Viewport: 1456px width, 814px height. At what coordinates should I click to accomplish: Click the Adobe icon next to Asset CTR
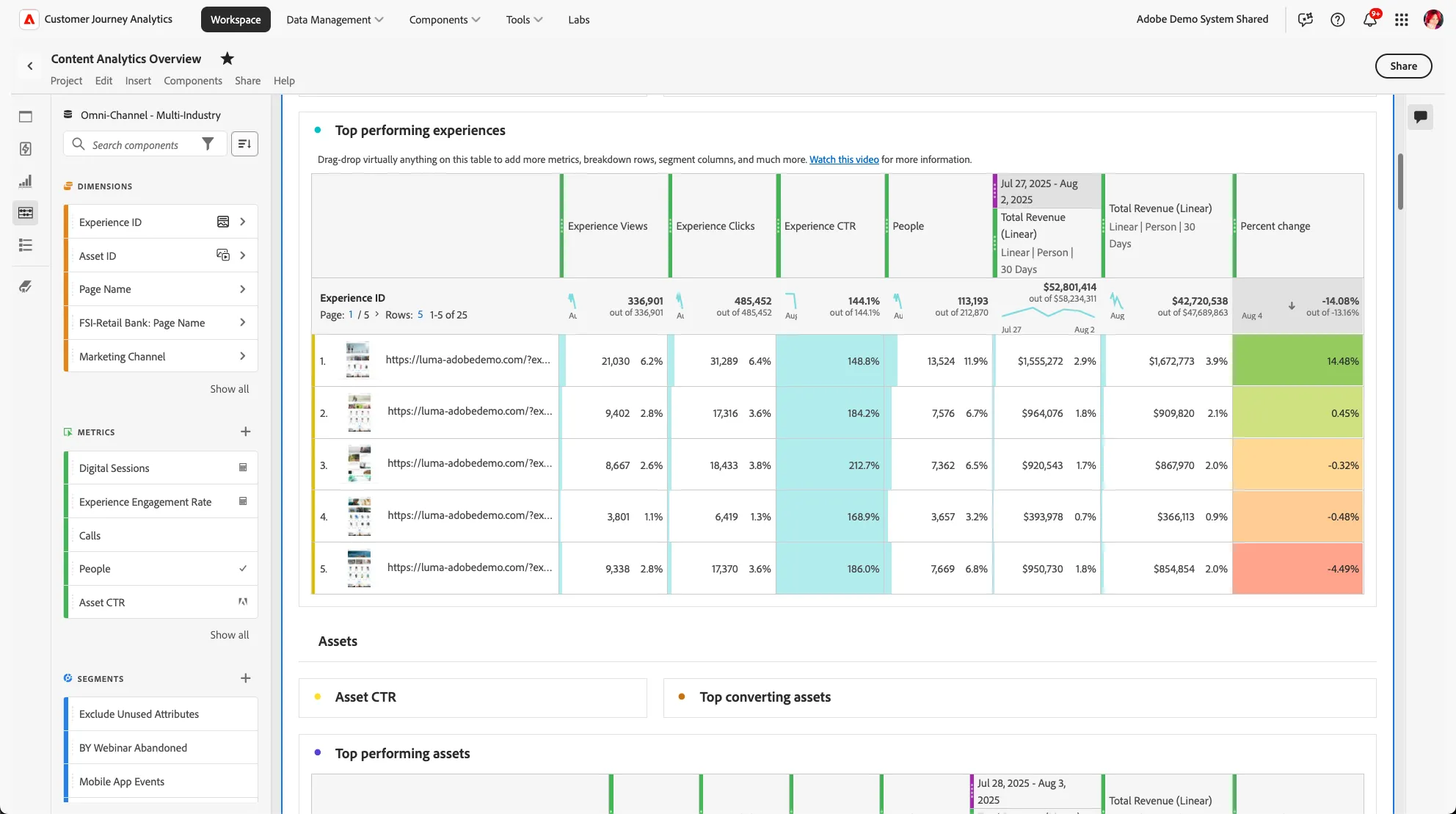[x=243, y=602]
